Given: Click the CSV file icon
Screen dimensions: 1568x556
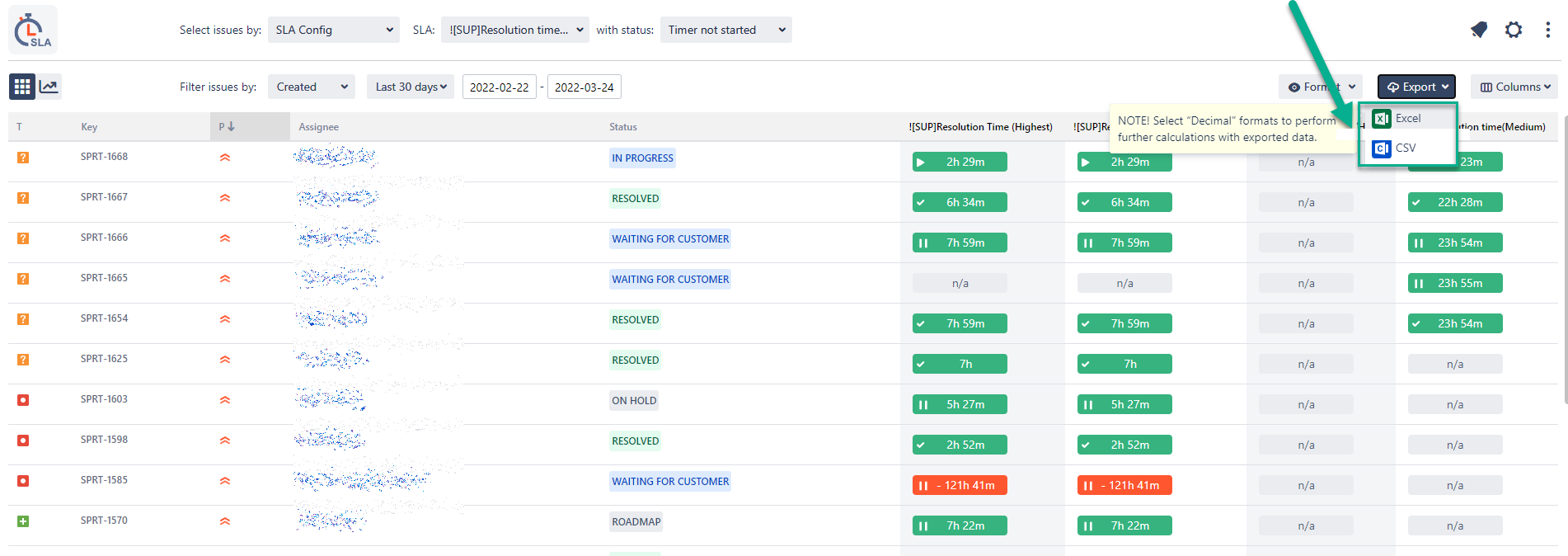Looking at the screenshot, I should (1382, 148).
